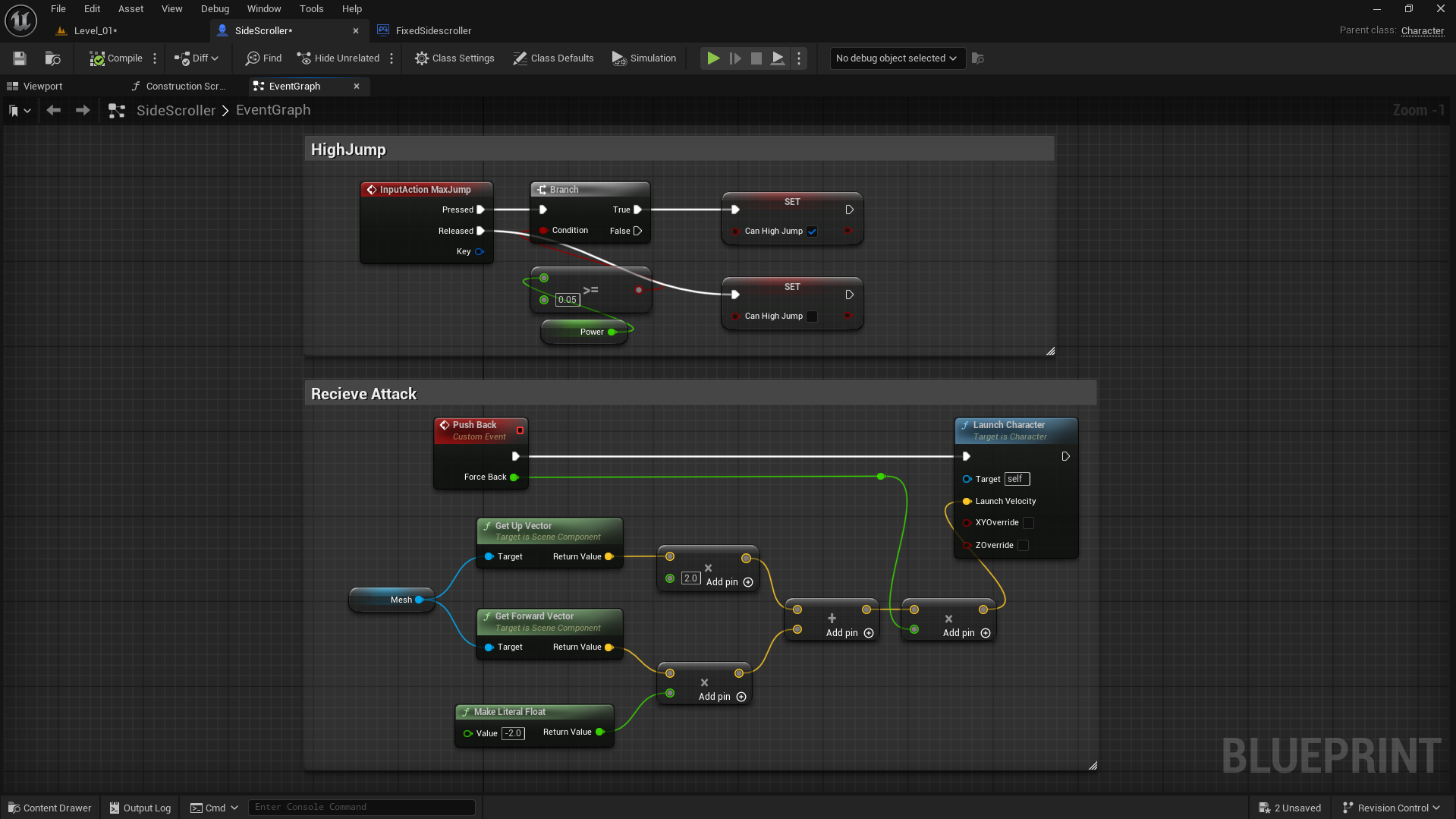Click the Save blueprint icon
Image resolution: width=1456 pixels, height=819 pixels.
point(20,58)
